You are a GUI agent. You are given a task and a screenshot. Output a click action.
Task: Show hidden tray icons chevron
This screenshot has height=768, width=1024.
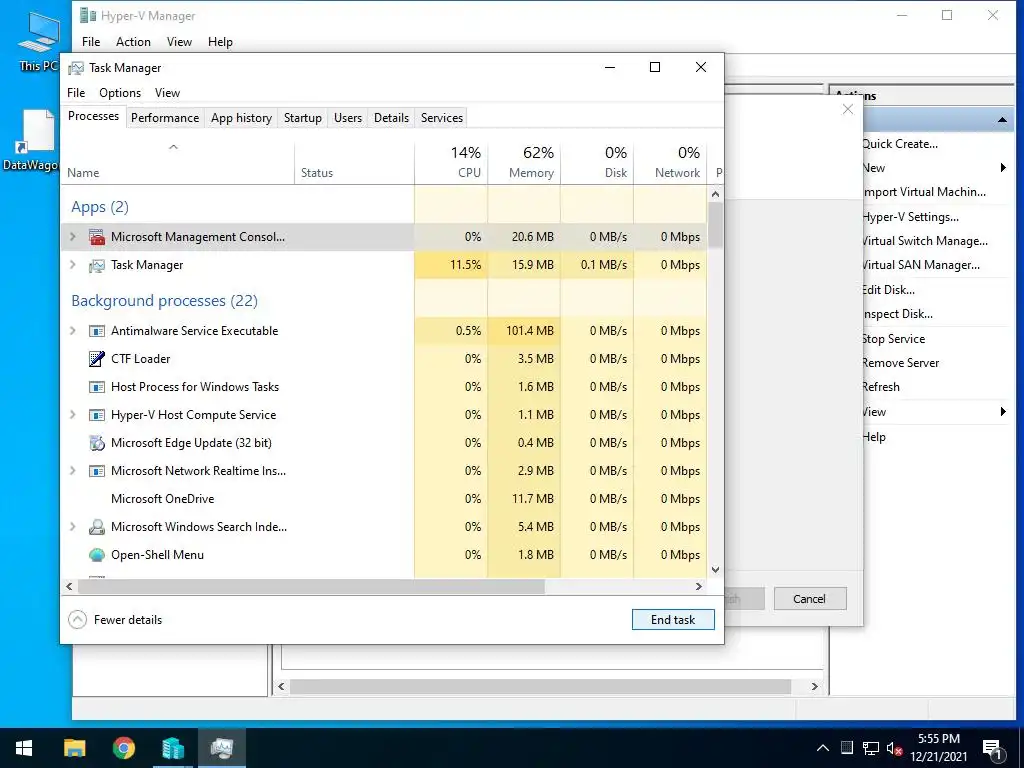823,748
